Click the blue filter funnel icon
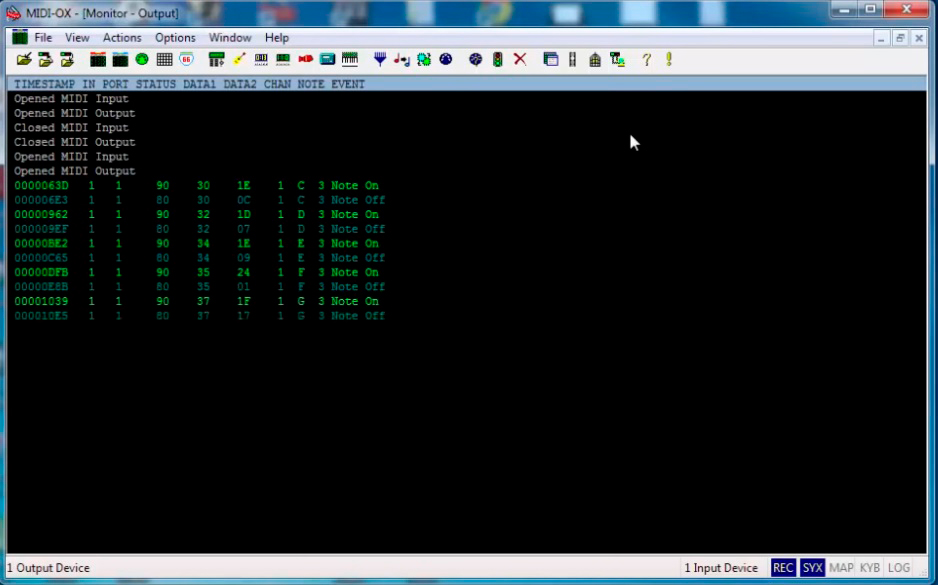 [x=380, y=59]
